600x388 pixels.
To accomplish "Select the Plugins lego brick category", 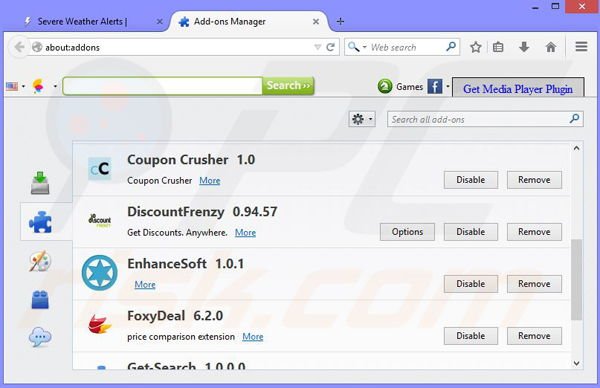I will [x=40, y=299].
